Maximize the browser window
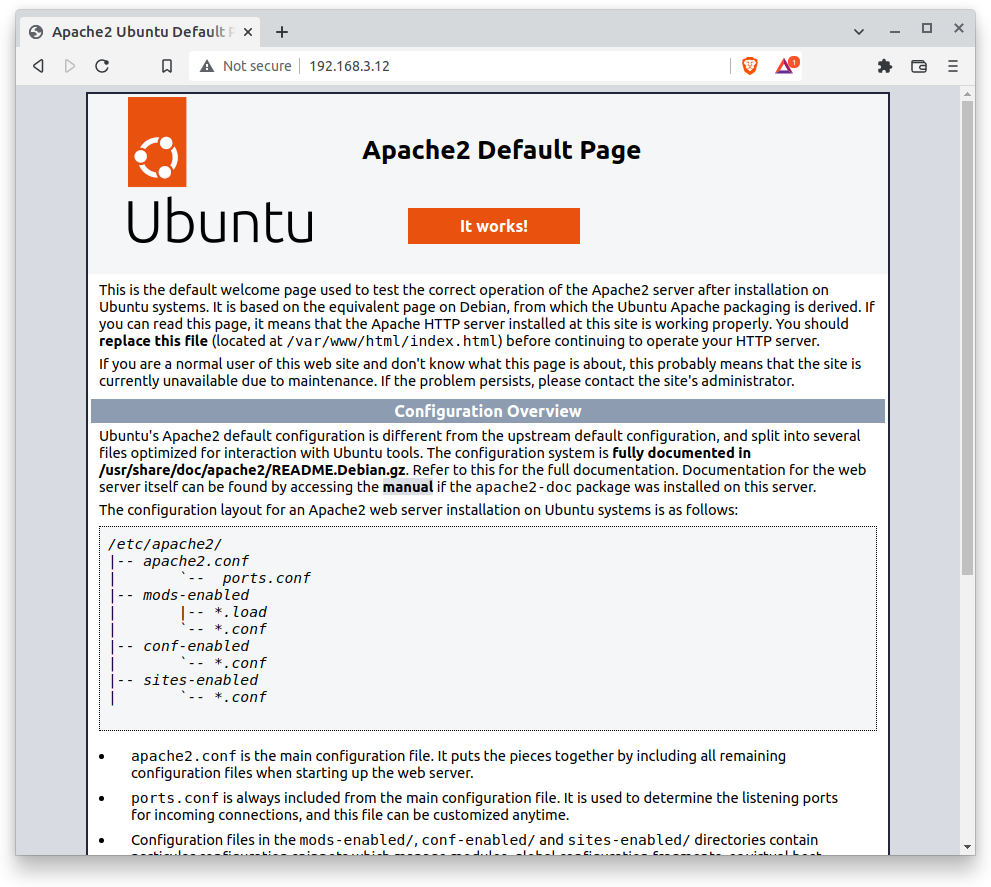The width and height of the screenshot is (991, 887). pyautogui.click(x=927, y=28)
